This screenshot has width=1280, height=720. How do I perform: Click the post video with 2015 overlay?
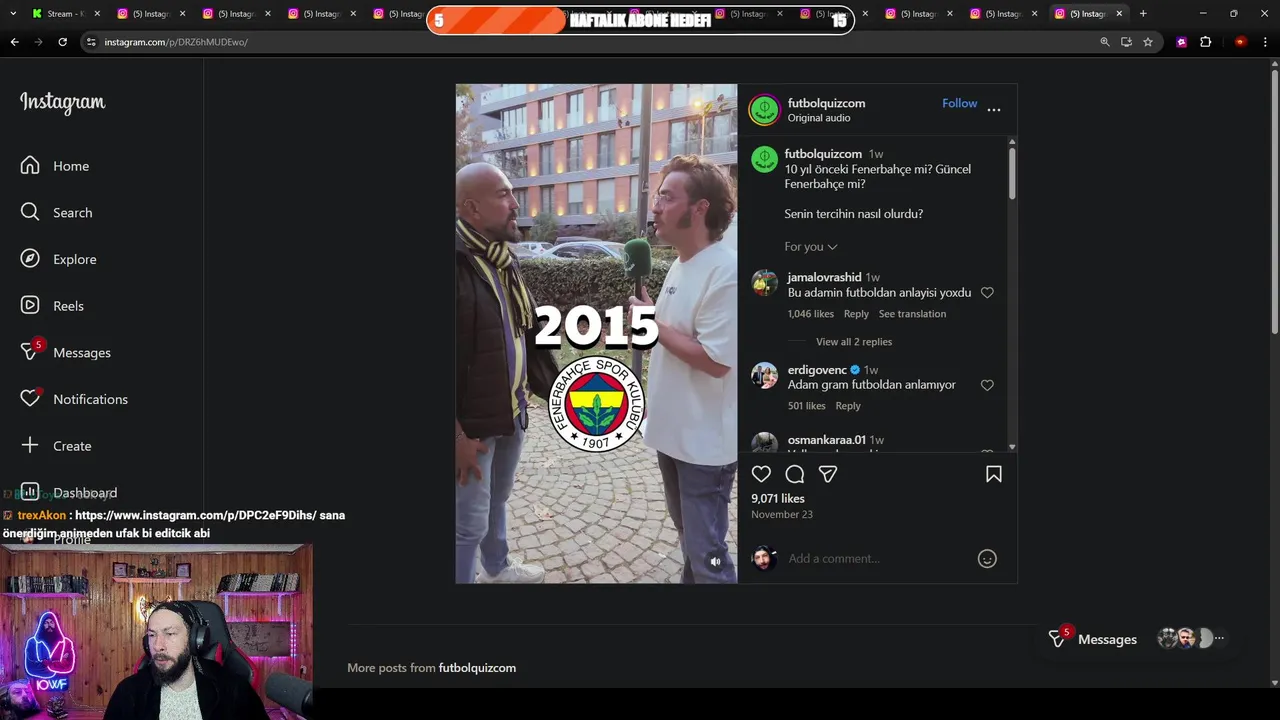coord(596,334)
